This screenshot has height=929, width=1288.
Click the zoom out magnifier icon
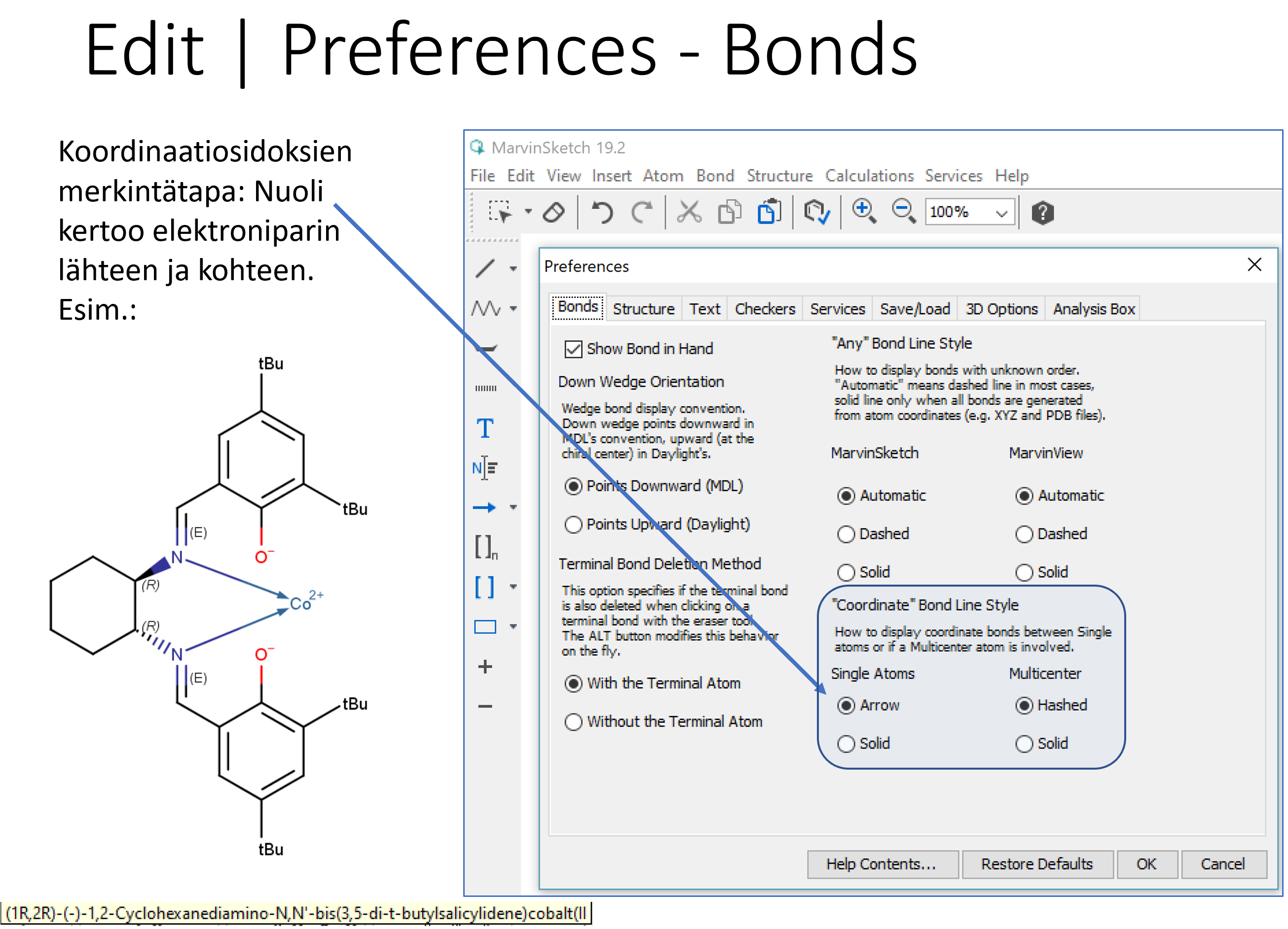tap(904, 212)
